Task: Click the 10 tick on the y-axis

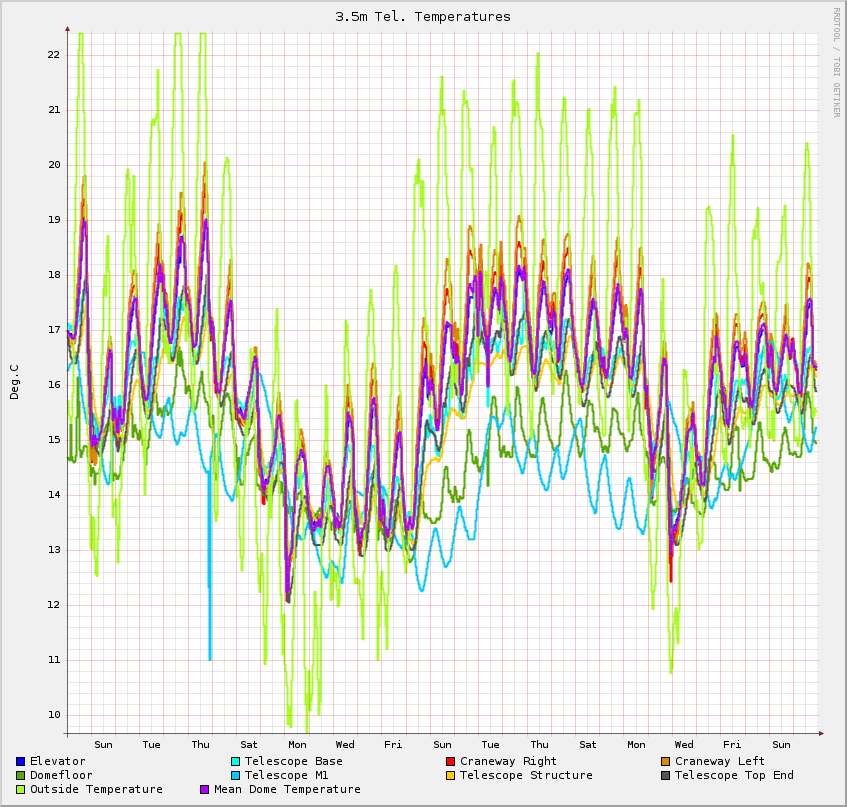Action: [x=53, y=715]
